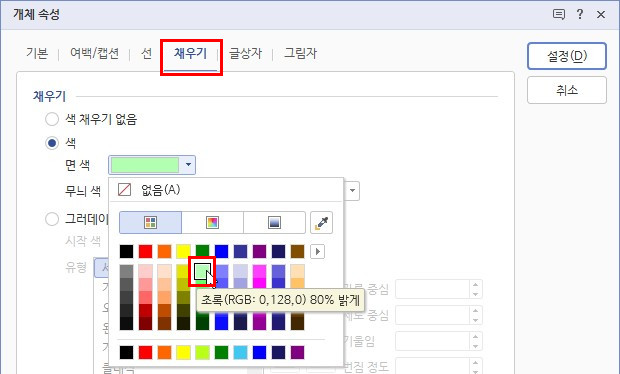The image size is (620, 374).
Task: Select the lightest pink shade of red
Action: 146,271
